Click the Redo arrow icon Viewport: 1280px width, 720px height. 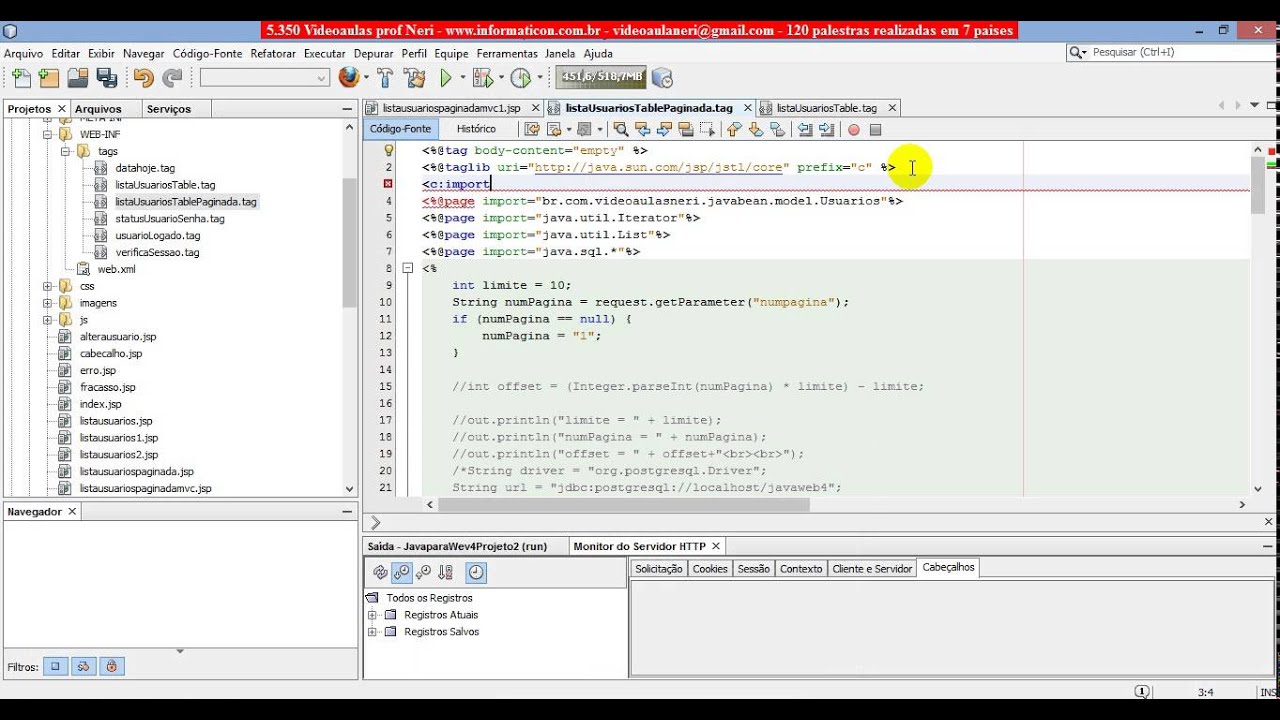coord(172,78)
